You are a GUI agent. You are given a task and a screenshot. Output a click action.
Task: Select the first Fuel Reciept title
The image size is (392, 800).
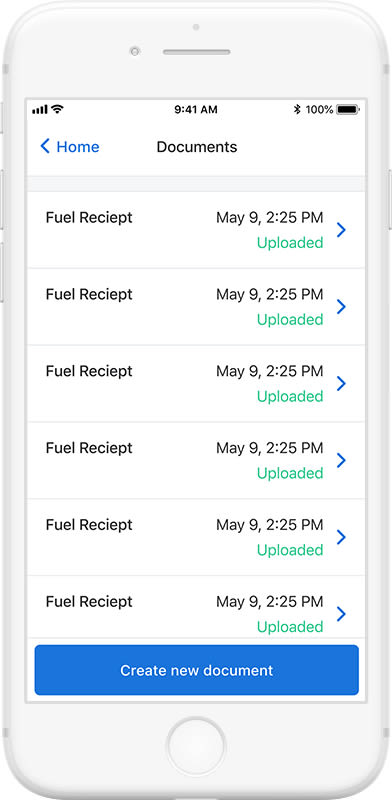point(89,218)
